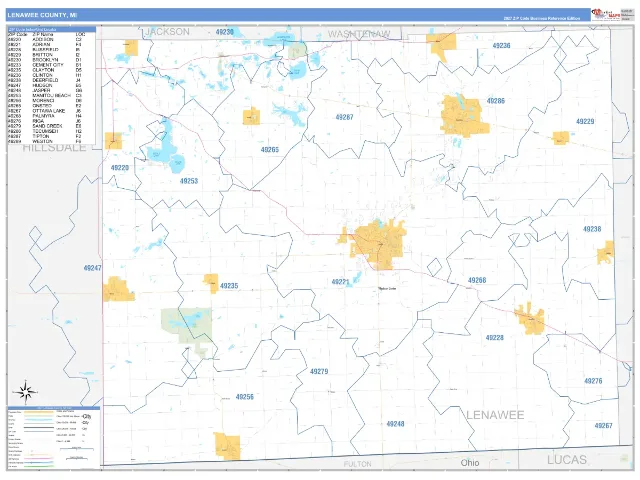Select BRITTON row in ZIP index
The height and width of the screenshot is (480, 640).
coord(45,55)
